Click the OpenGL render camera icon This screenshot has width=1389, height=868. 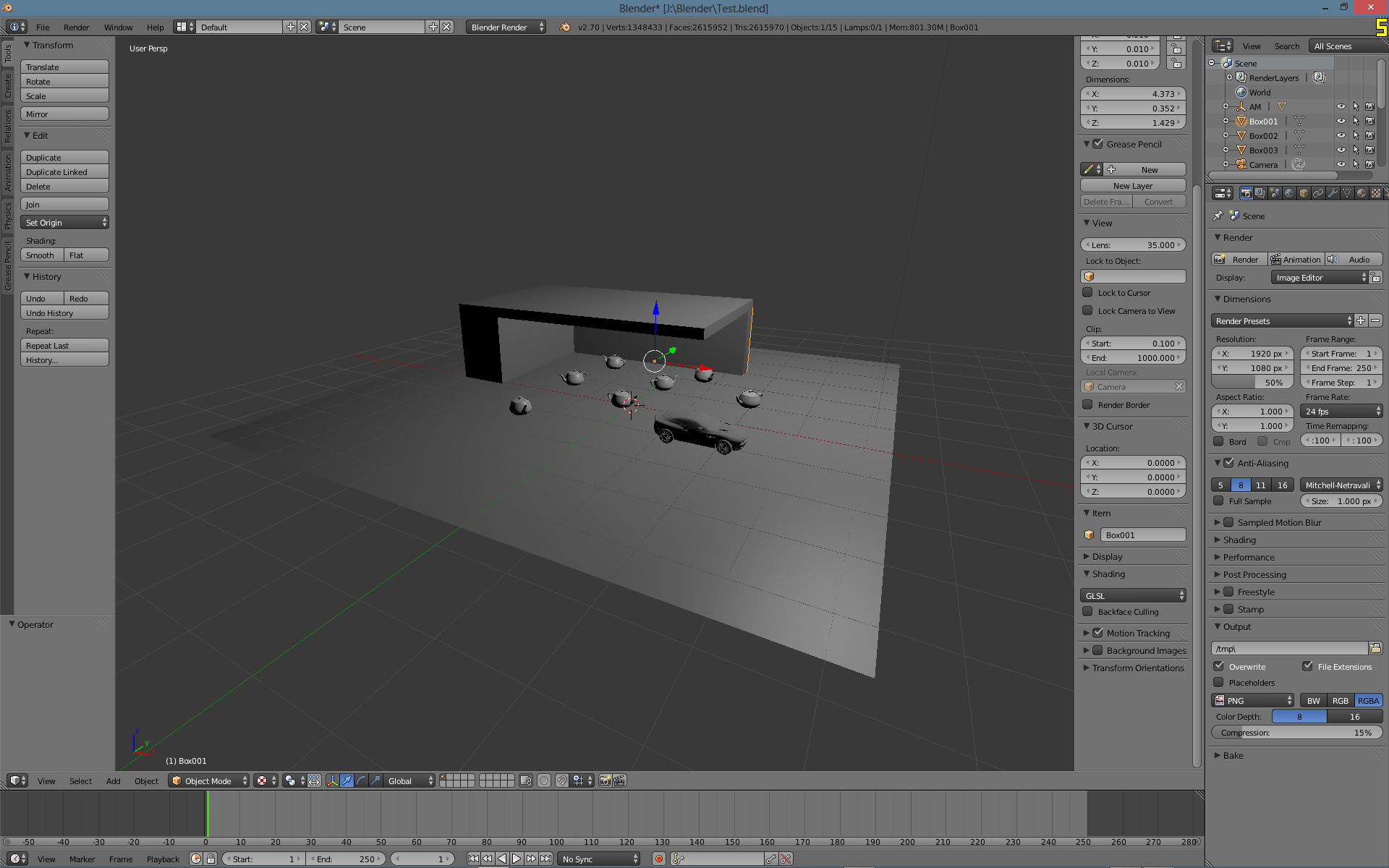click(x=605, y=780)
